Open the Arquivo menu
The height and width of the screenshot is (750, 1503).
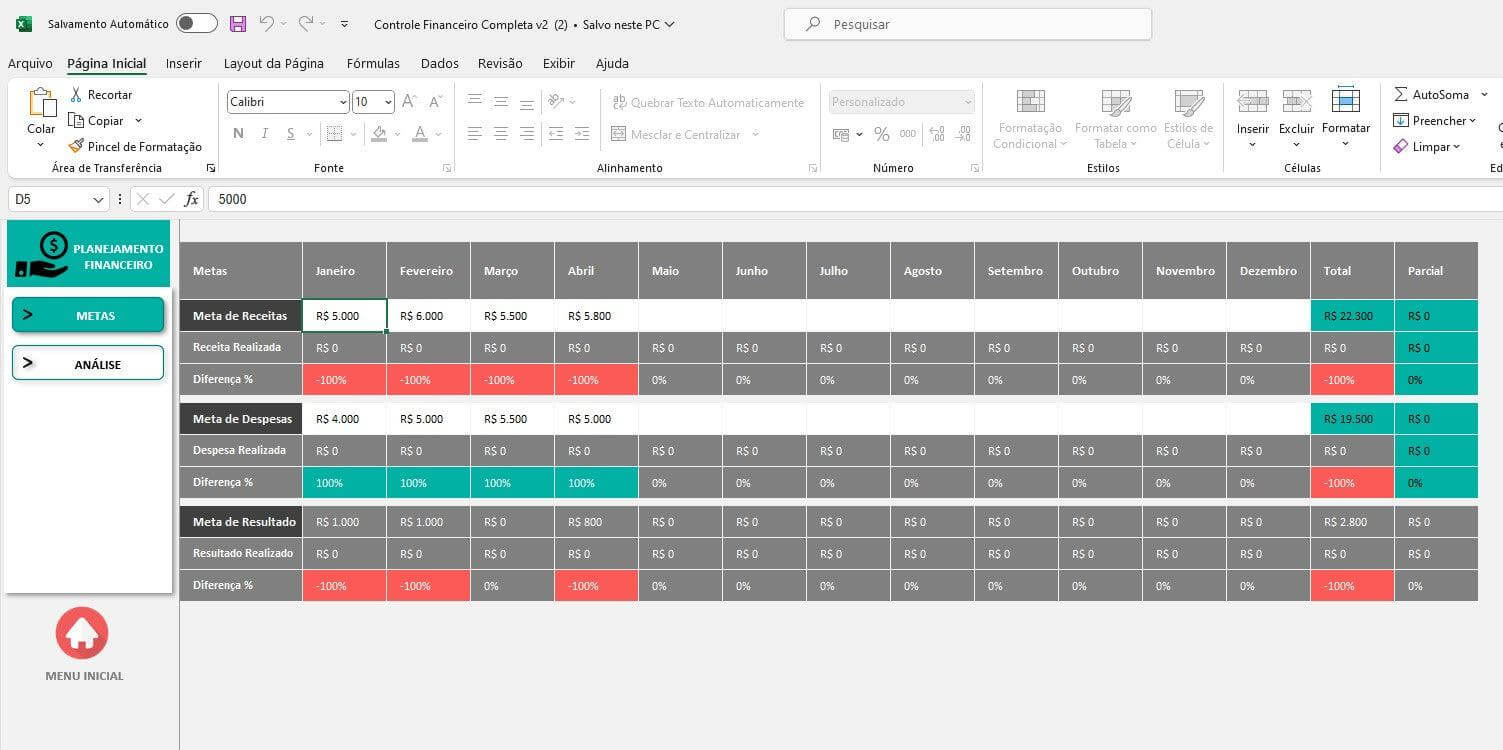[29, 63]
